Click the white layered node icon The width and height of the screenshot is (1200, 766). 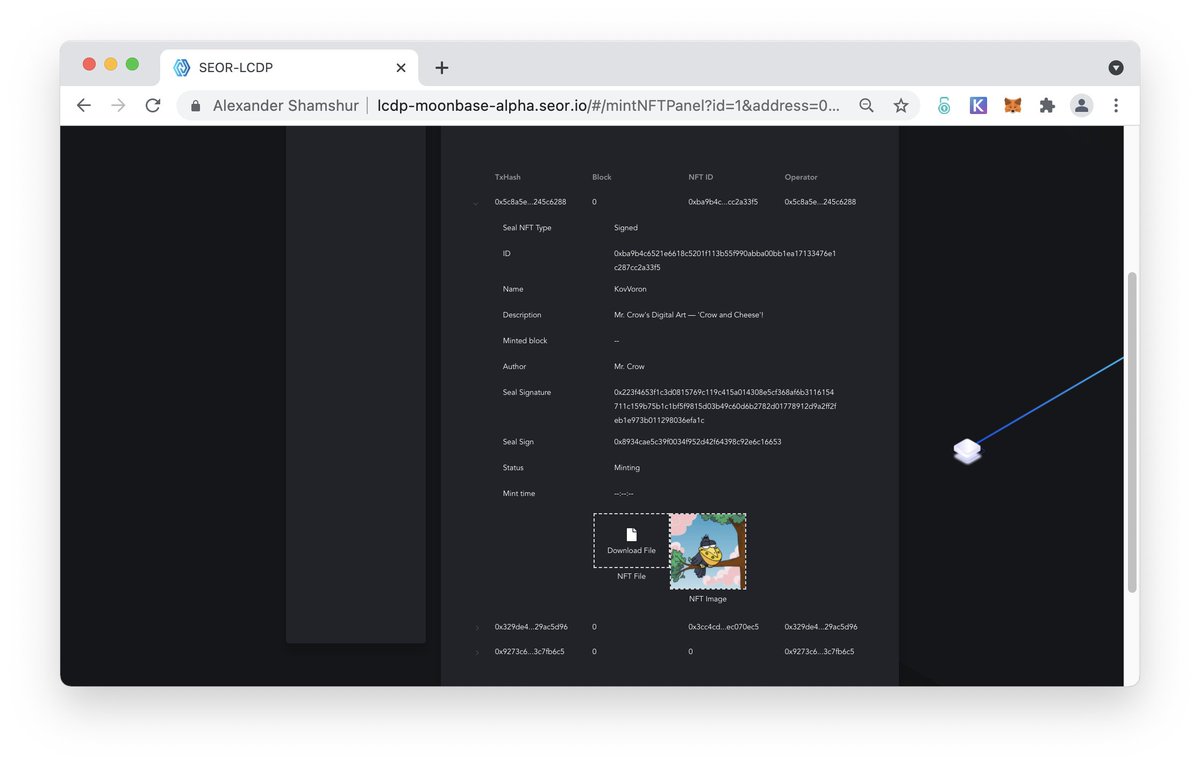967,451
